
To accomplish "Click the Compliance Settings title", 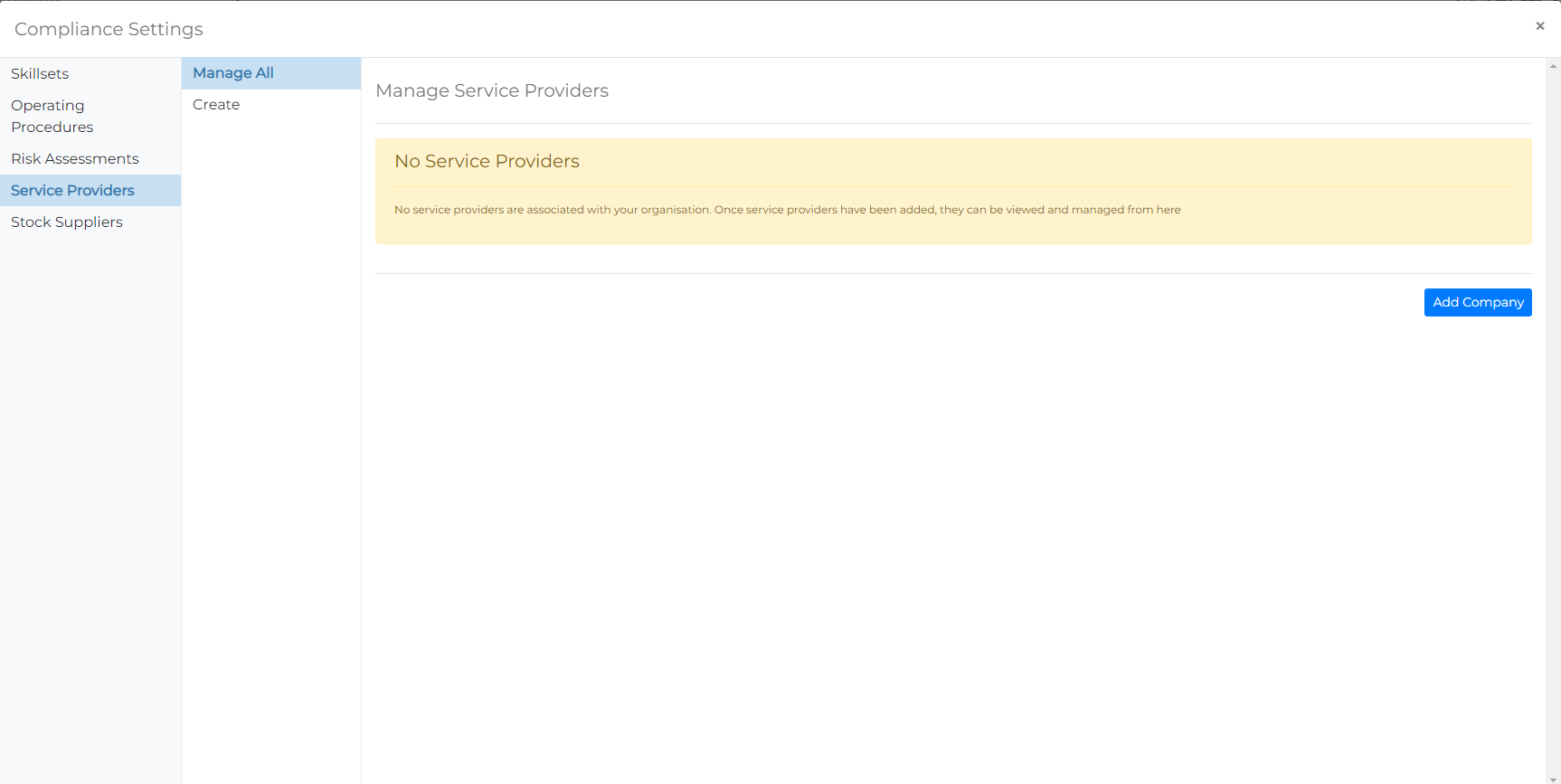I will click(x=109, y=29).
